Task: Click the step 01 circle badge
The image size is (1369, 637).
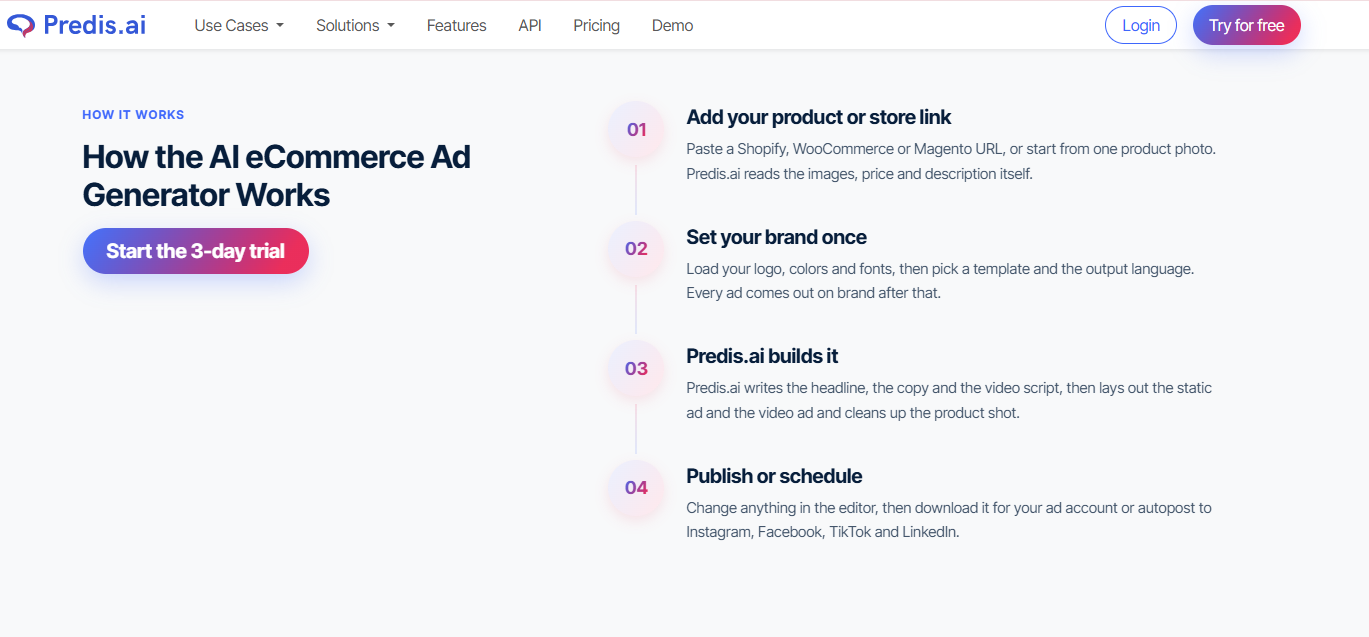Action: tap(636, 129)
